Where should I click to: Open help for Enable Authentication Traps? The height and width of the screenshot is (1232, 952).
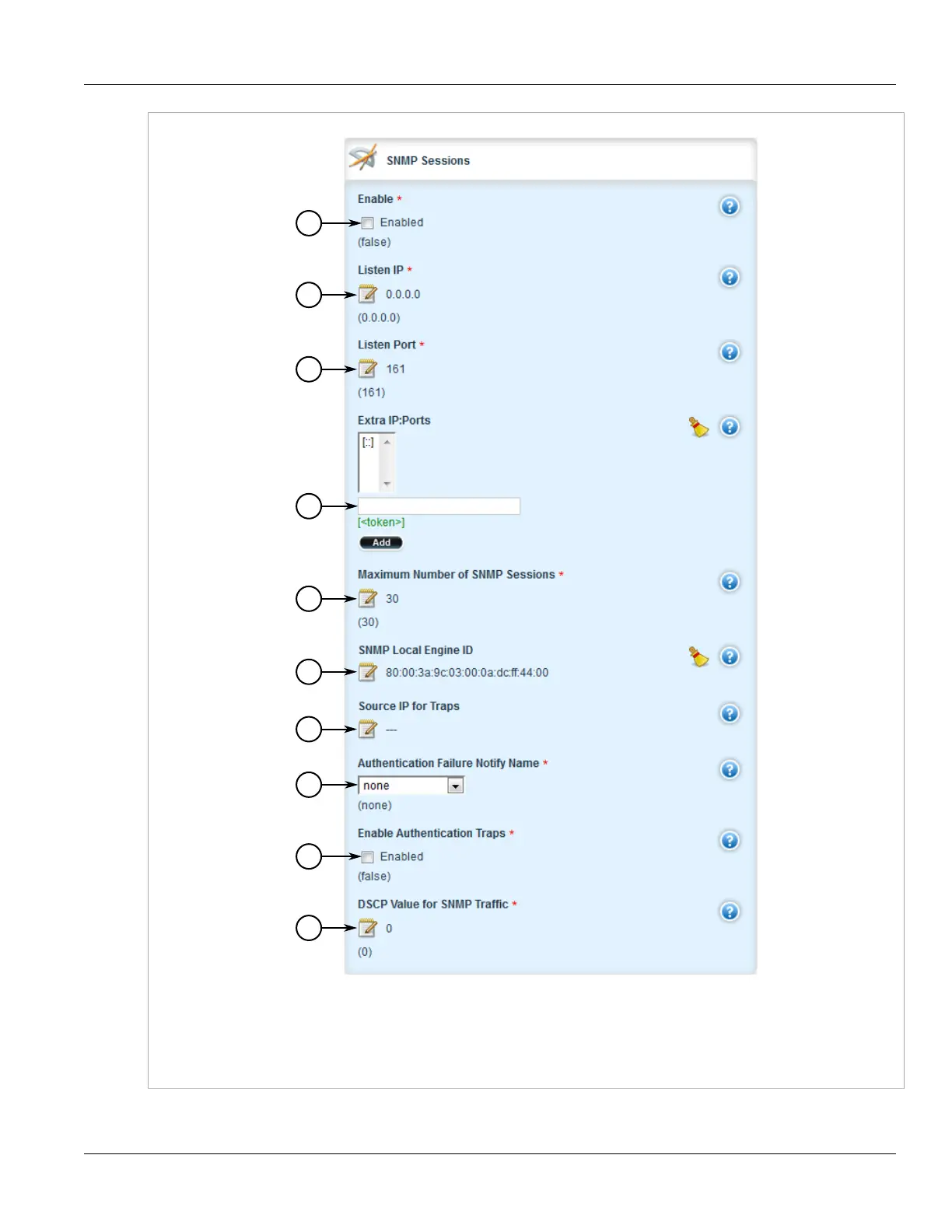730,841
